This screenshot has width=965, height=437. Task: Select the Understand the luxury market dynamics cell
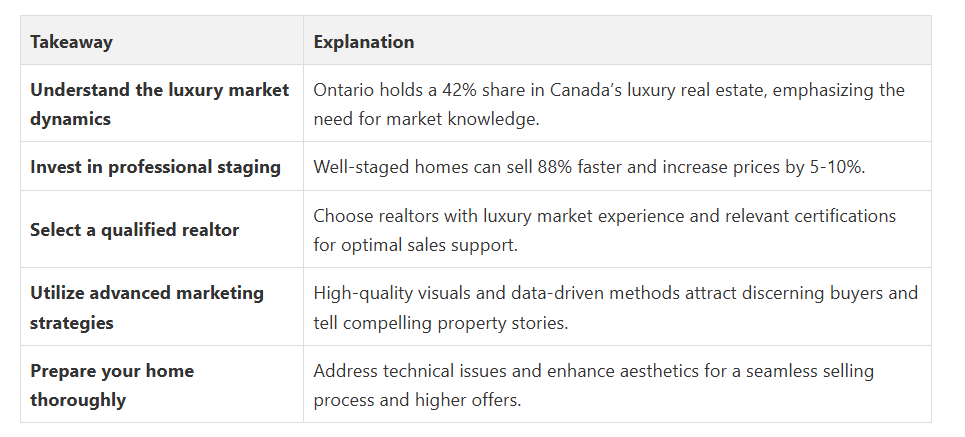point(162,103)
